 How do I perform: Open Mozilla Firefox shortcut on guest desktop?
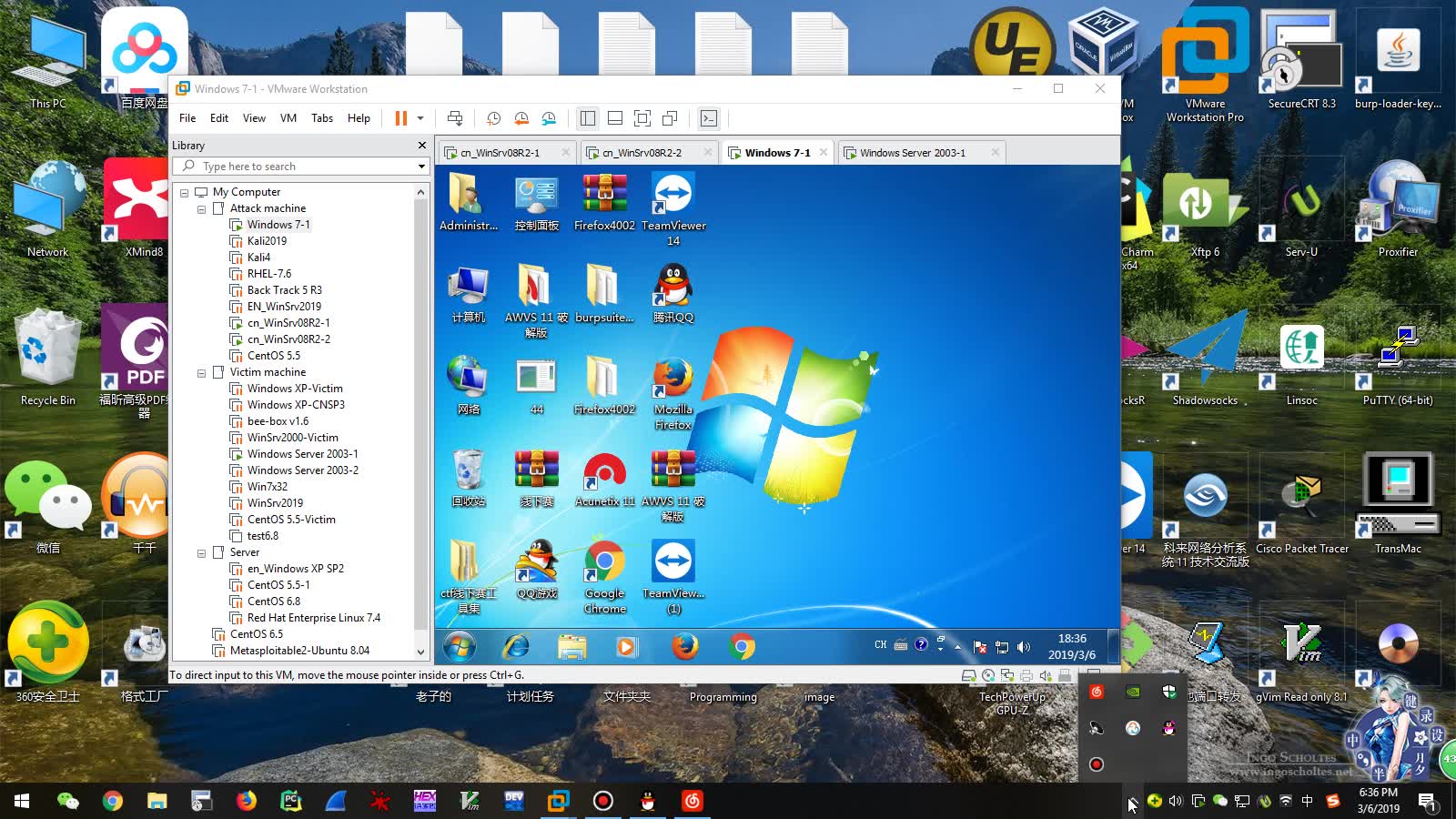pos(673,393)
